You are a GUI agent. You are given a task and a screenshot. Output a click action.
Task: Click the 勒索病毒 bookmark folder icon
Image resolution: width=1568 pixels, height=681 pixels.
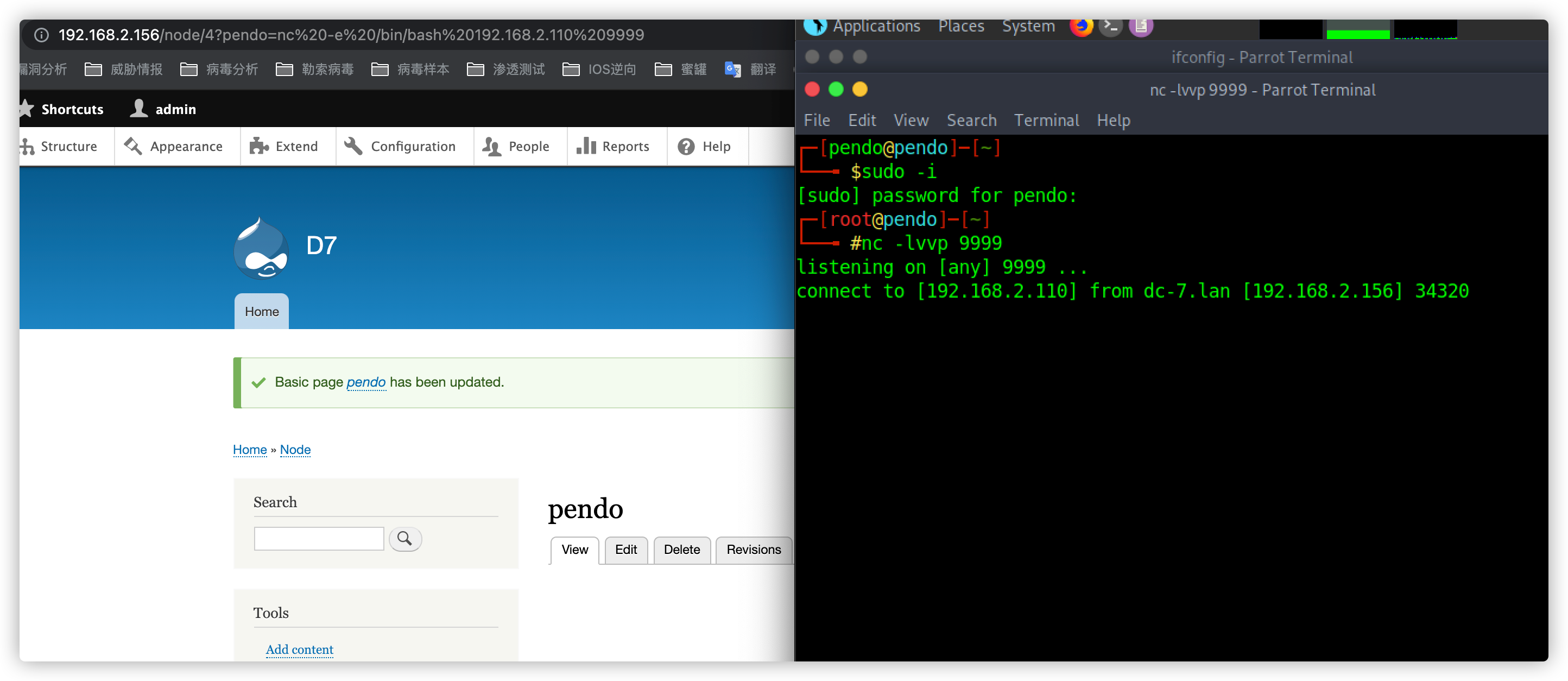pyautogui.click(x=284, y=70)
